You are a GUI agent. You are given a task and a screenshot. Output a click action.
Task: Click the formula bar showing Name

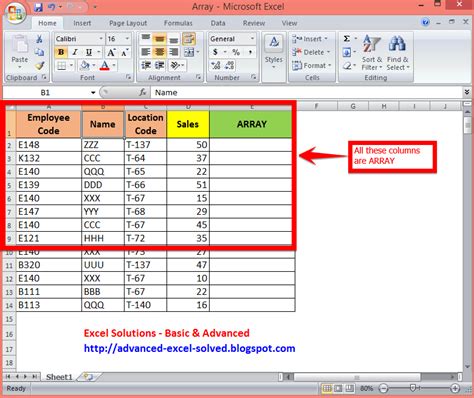(306, 92)
